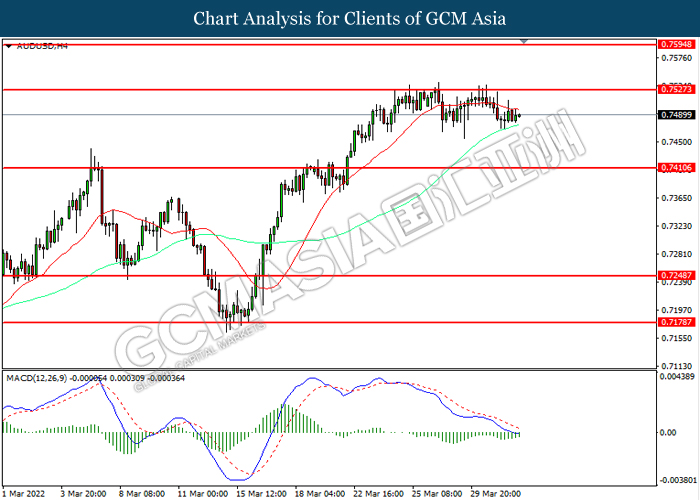Click the 3 Mar 20:00 time axis label
Image resolution: width=700 pixels, height=500 pixels.
[83, 493]
